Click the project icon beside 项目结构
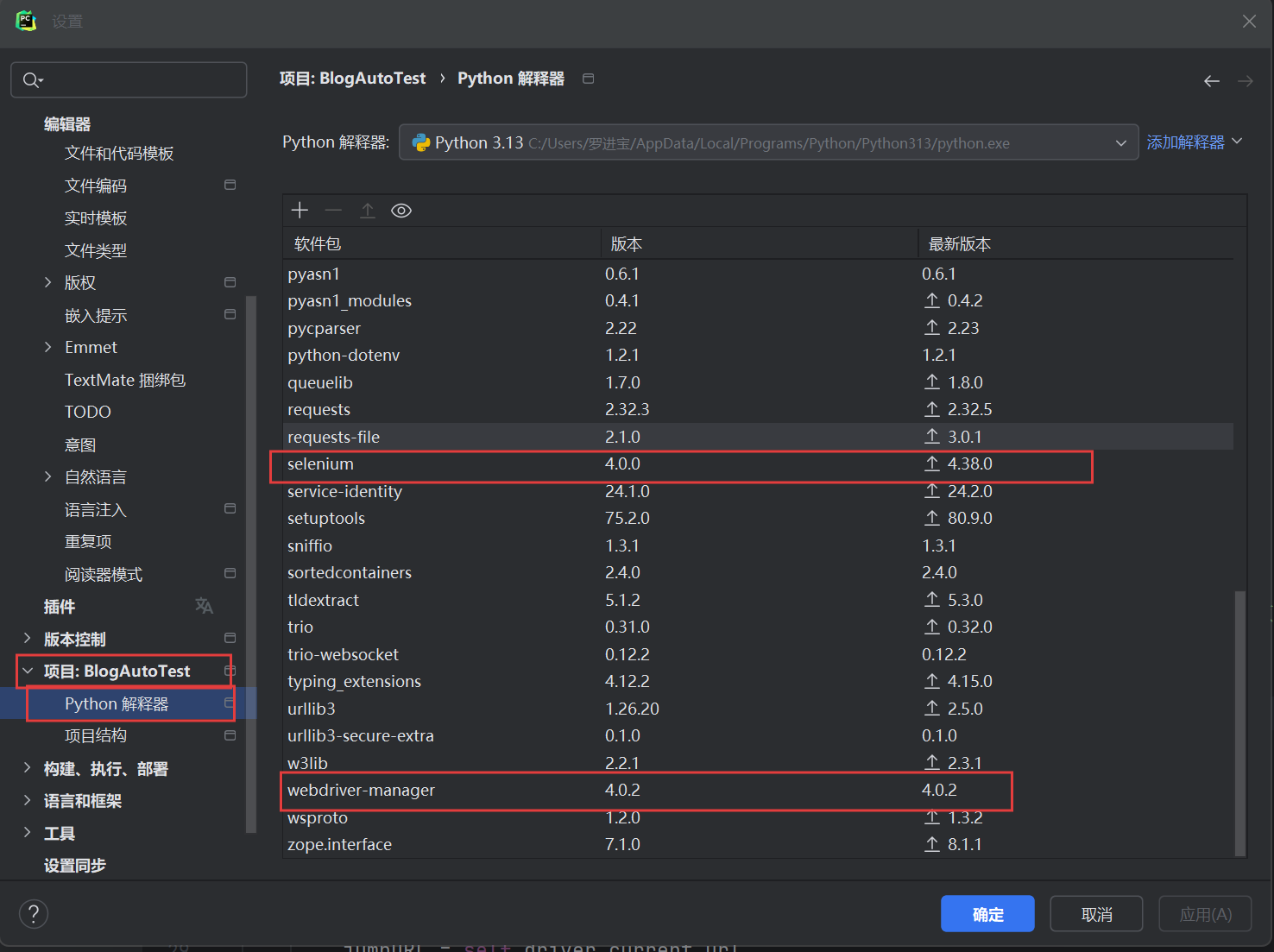 tap(230, 735)
